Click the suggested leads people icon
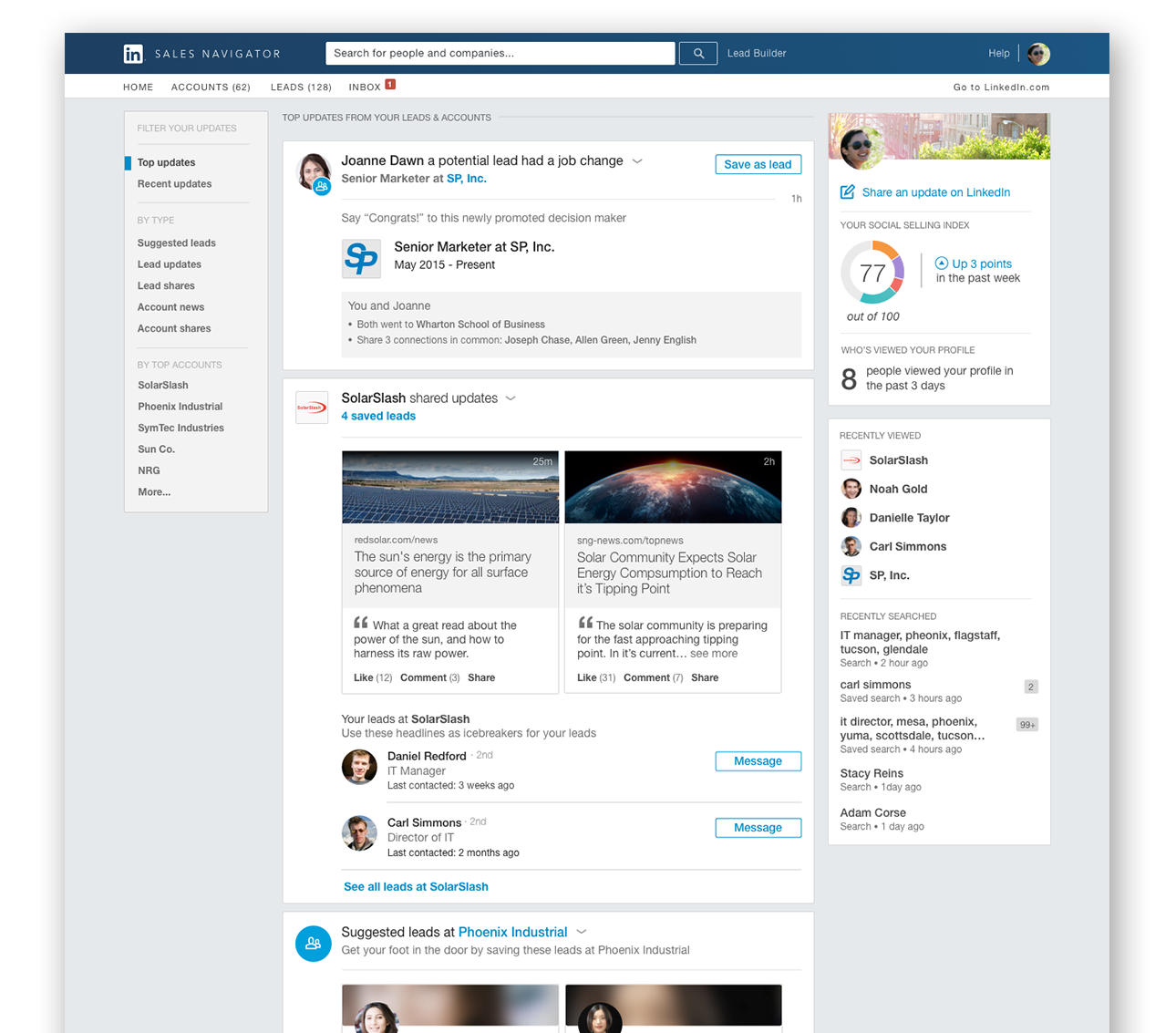 (313, 943)
